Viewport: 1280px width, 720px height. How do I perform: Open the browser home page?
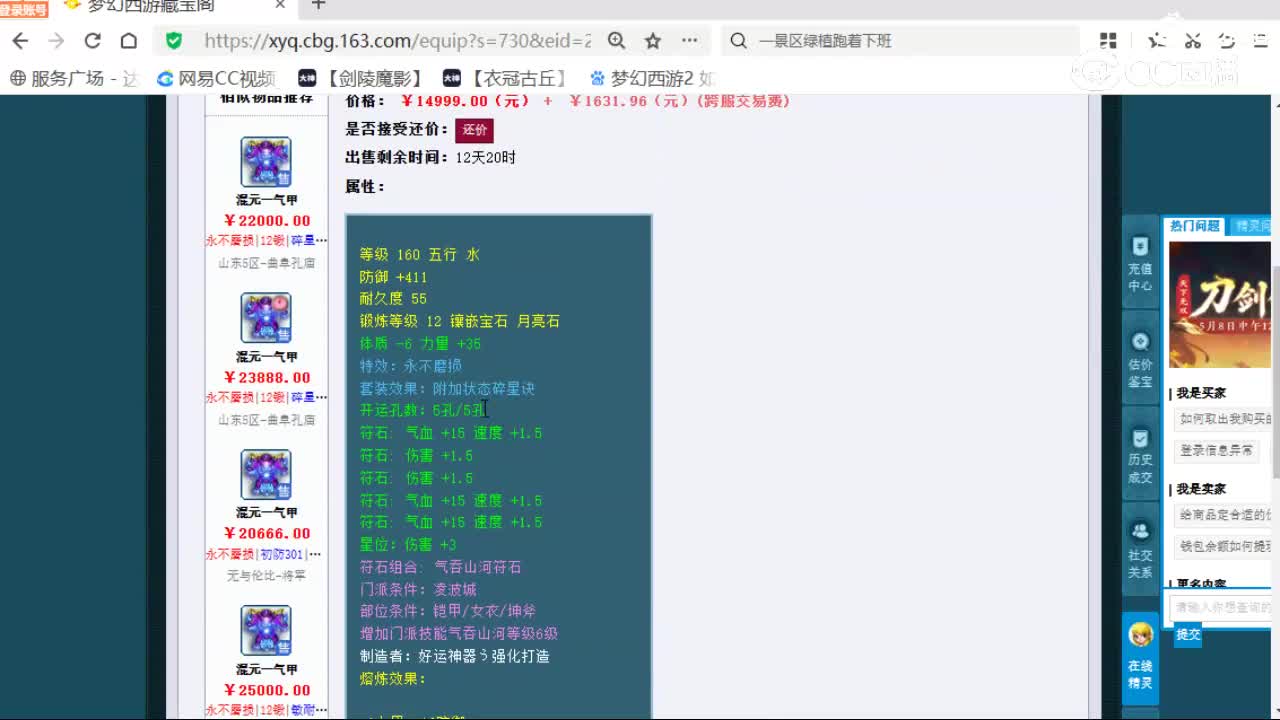(x=129, y=41)
